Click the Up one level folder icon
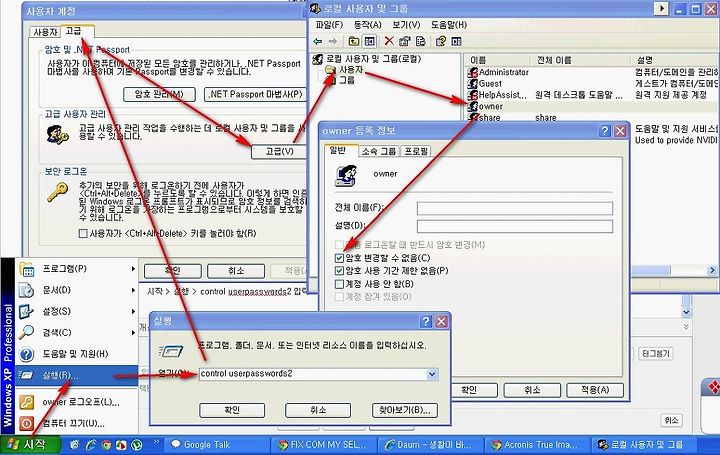 pos(354,41)
